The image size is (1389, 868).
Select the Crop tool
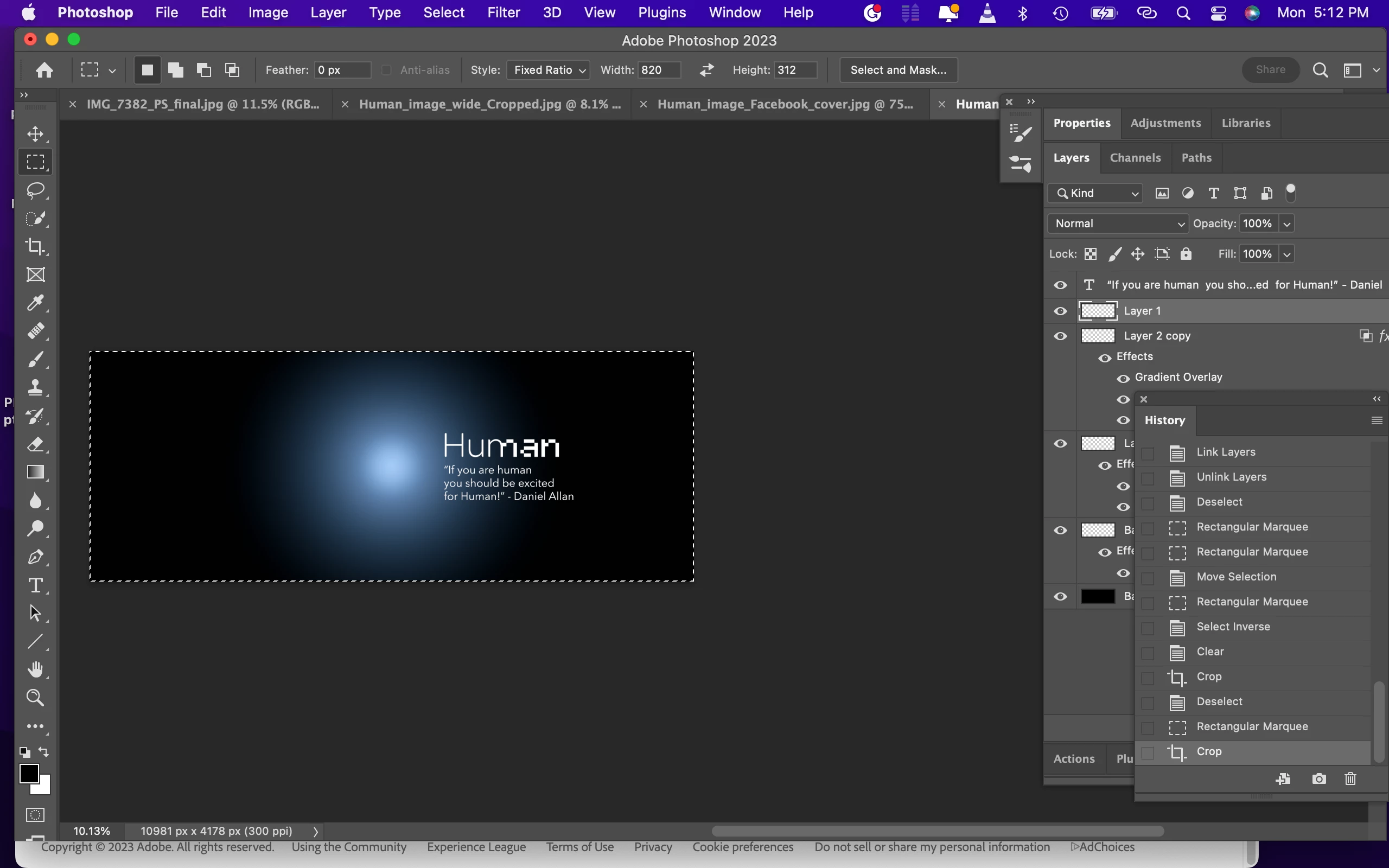click(36, 246)
